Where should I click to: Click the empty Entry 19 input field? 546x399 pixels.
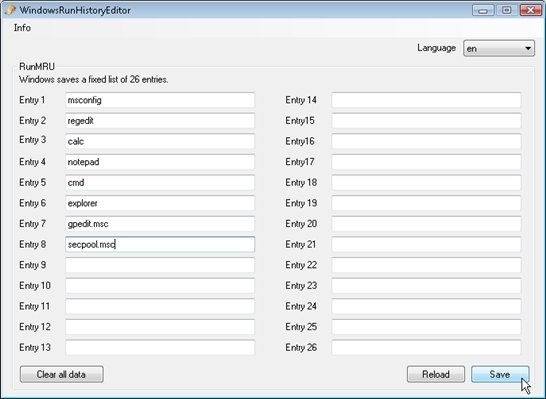click(426, 203)
